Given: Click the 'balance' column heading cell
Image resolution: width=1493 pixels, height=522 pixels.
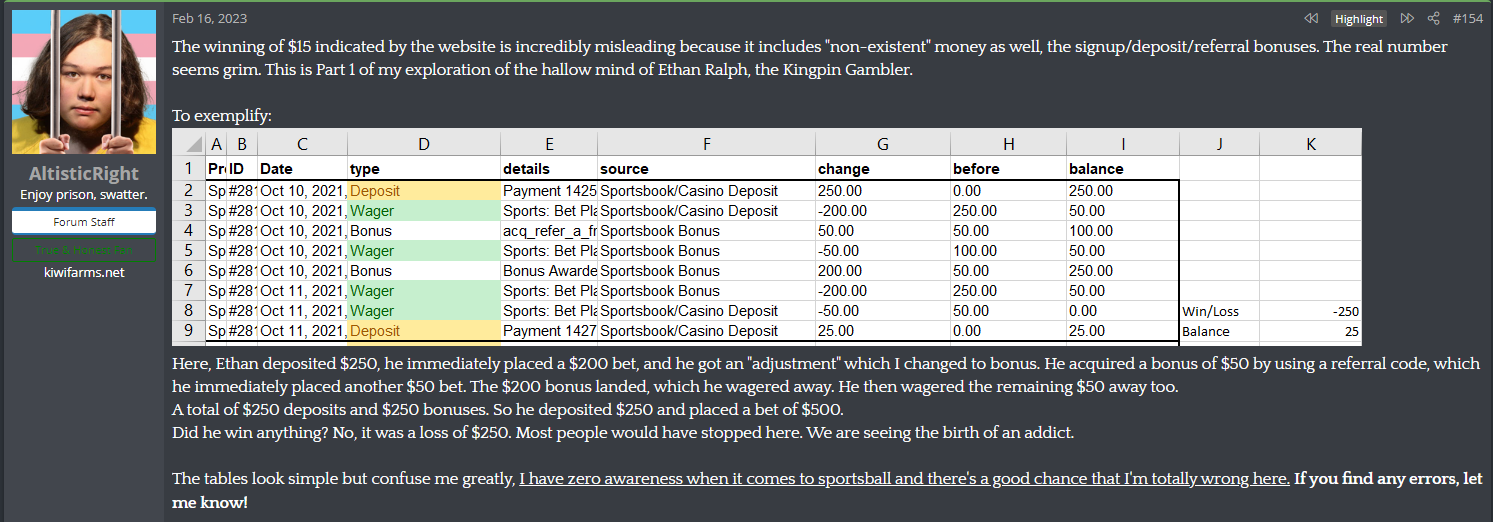Looking at the screenshot, I should coord(1121,169).
